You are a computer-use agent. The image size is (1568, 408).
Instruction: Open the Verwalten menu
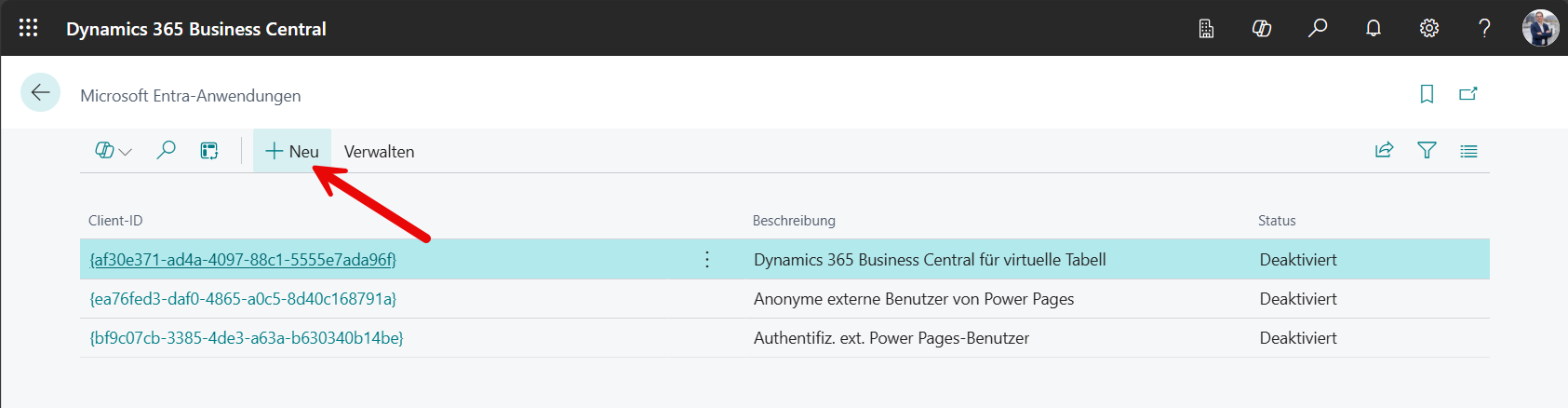pos(379,152)
